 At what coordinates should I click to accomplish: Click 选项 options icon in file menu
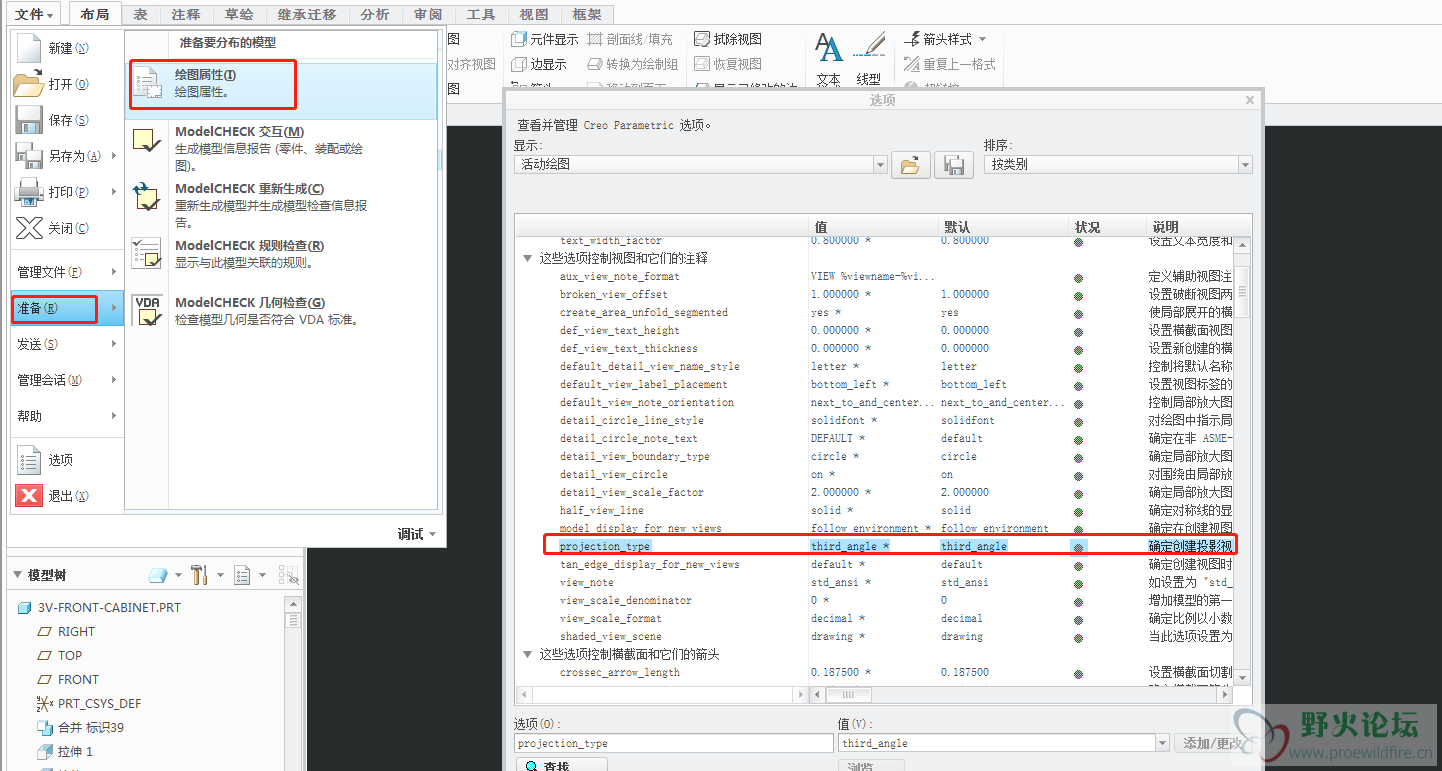(29, 460)
